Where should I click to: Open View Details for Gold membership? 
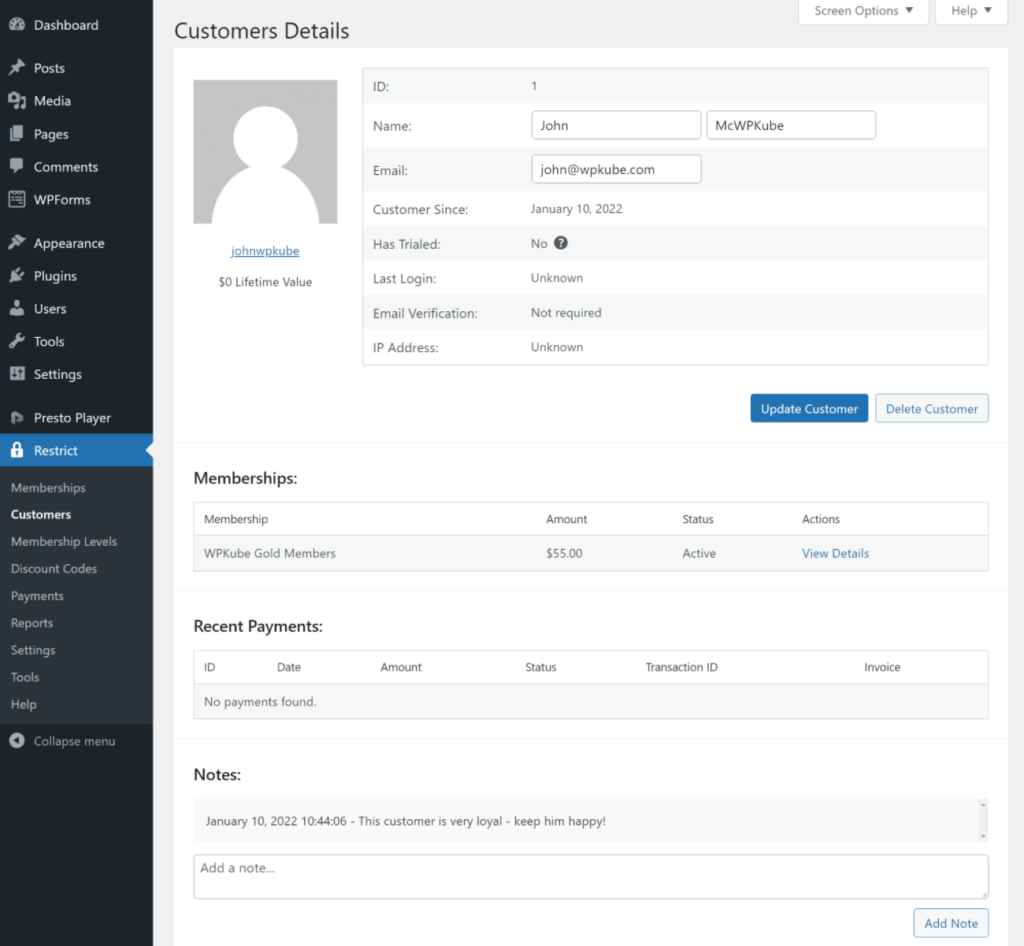(835, 553)
